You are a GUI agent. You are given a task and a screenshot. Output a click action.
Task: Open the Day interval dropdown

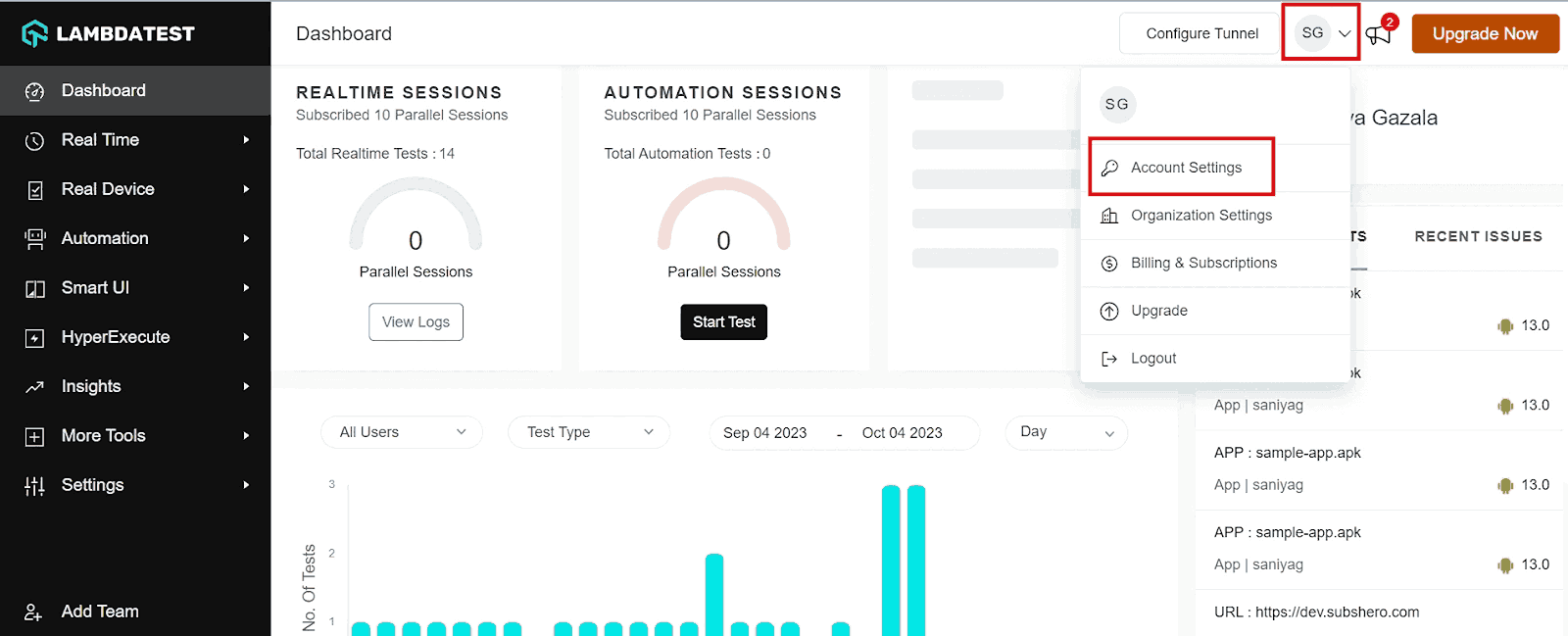click(x=1066, y=432)
